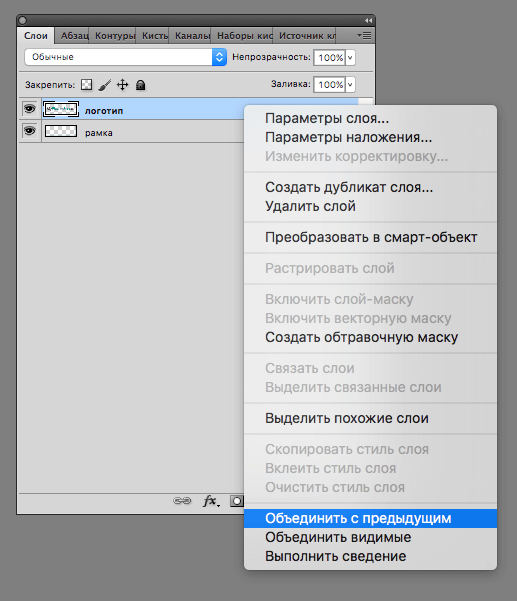Hide the логотип layer with its eye
The height and width of the screenshot is (601, 517).
click(30, 109)
